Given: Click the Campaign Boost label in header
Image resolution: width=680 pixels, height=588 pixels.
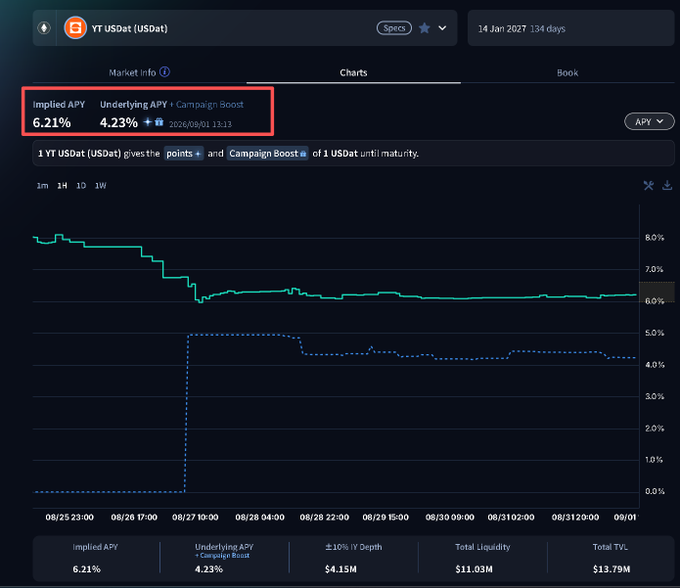Looking at the screenshot, I should (209, 105).
